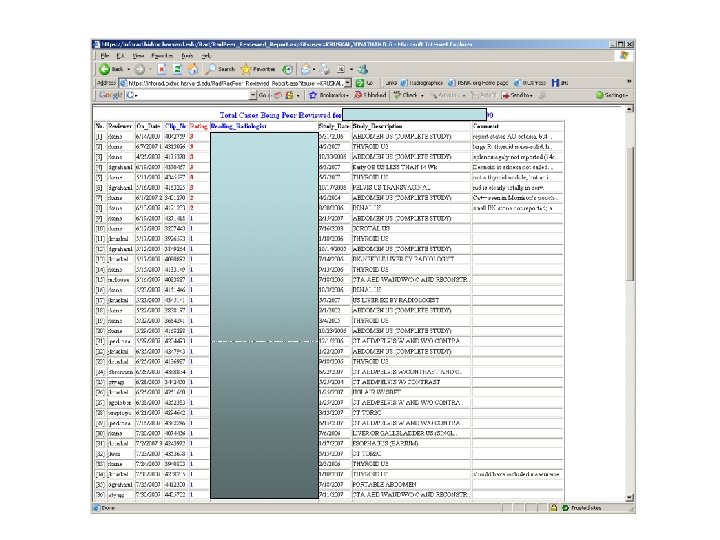Go back with the Back arrow button
The image size is (720, 540).
coord(111,69)
